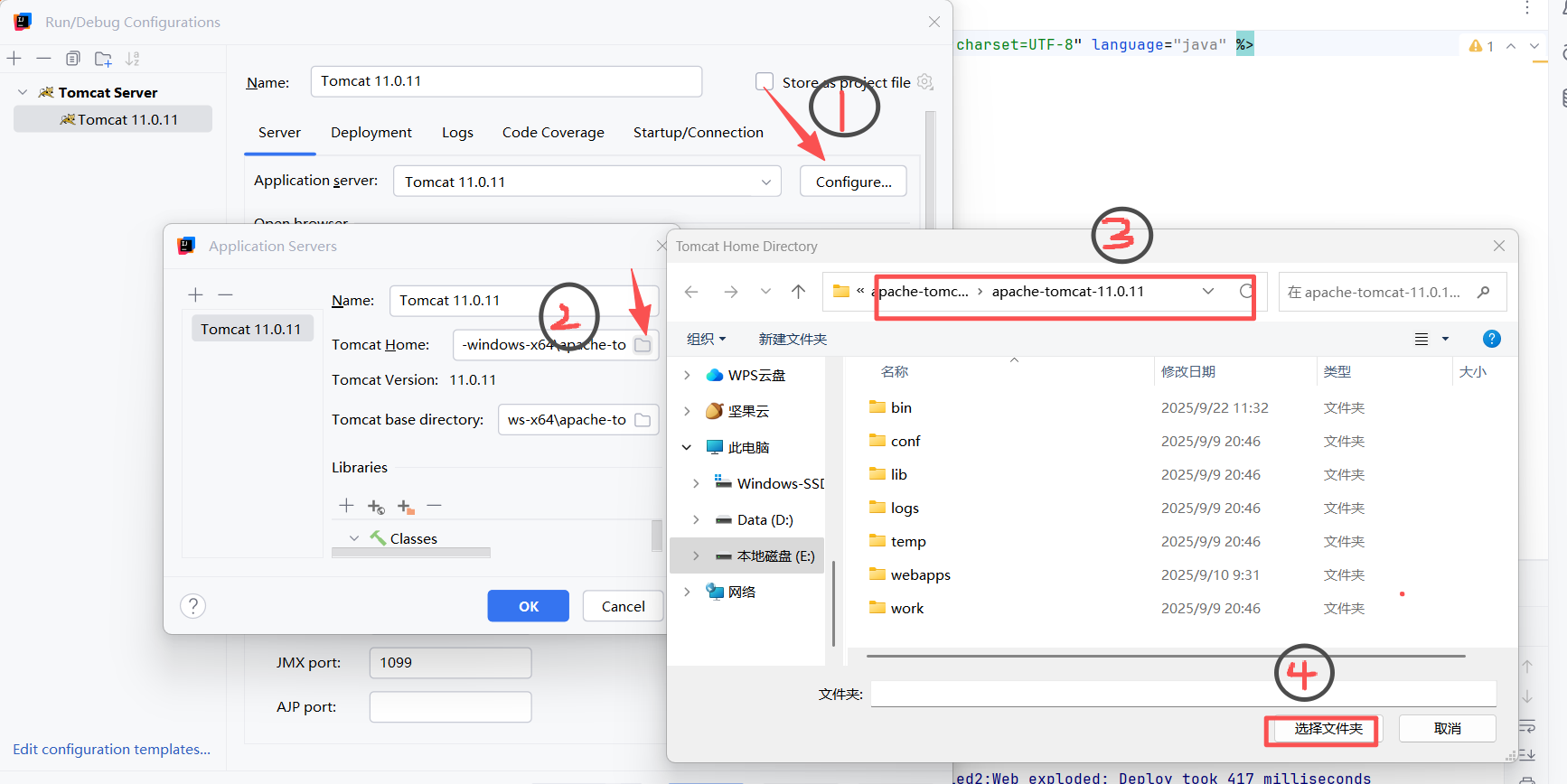1567x784 pixels.
Task: Sort configurations alphabetically icon
Action: coord(133,59)
